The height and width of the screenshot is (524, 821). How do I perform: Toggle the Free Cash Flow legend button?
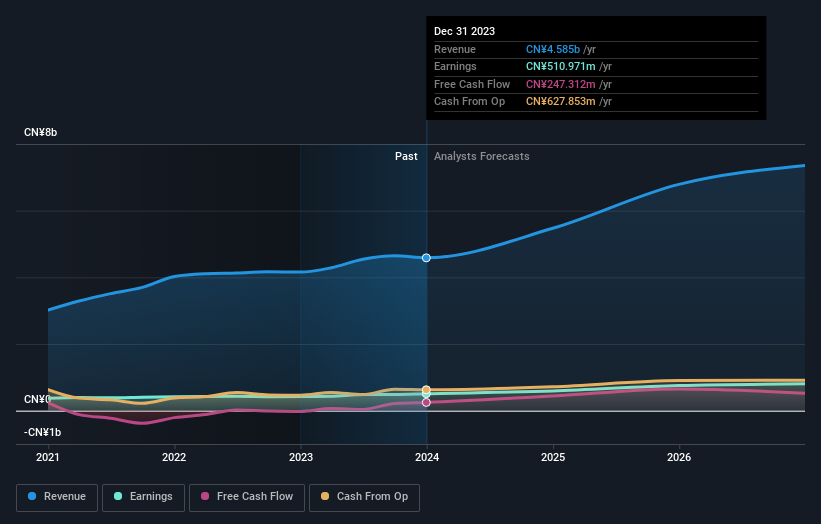247,497
